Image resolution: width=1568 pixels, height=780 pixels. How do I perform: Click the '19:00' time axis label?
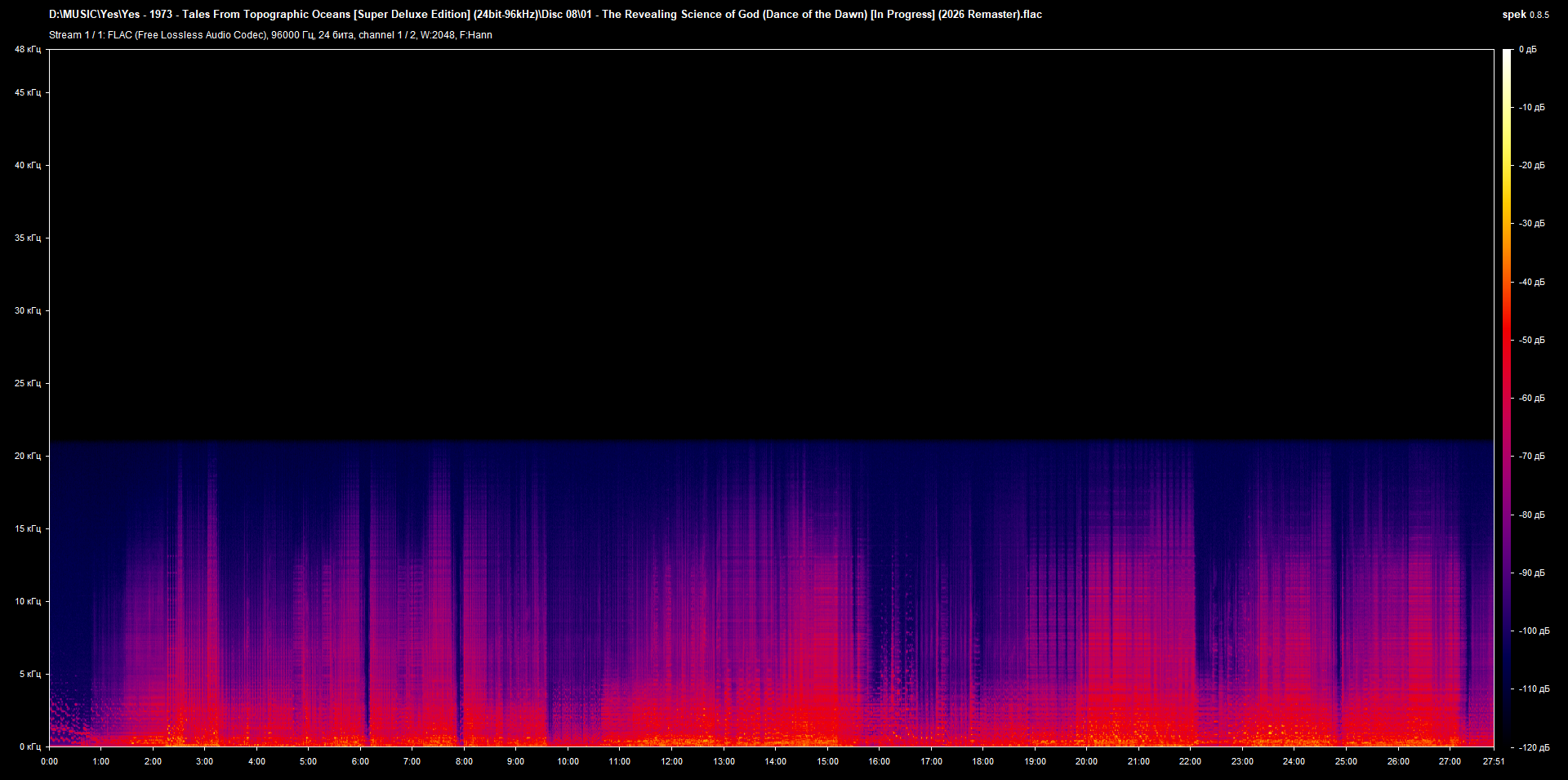[x=1035, y=761]
